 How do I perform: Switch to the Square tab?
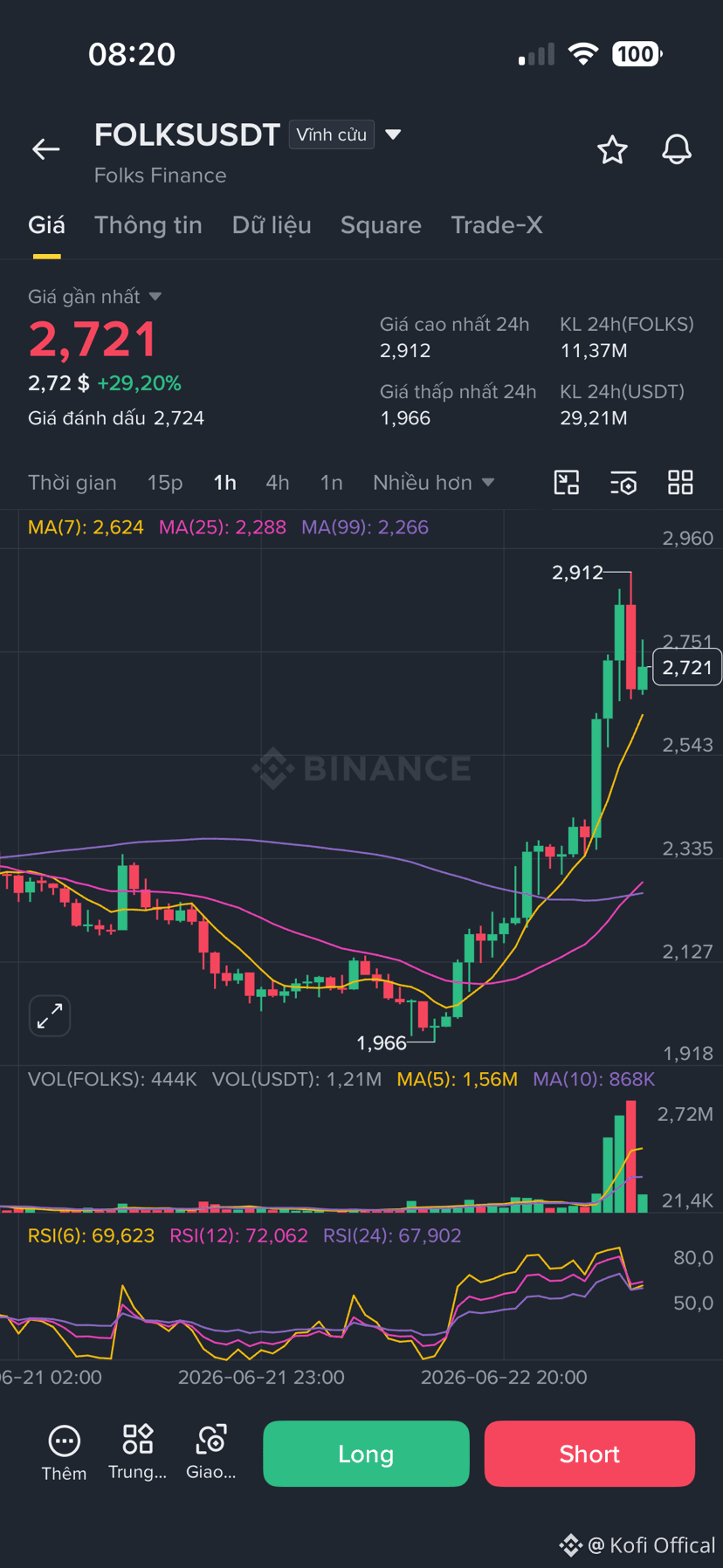381,225
